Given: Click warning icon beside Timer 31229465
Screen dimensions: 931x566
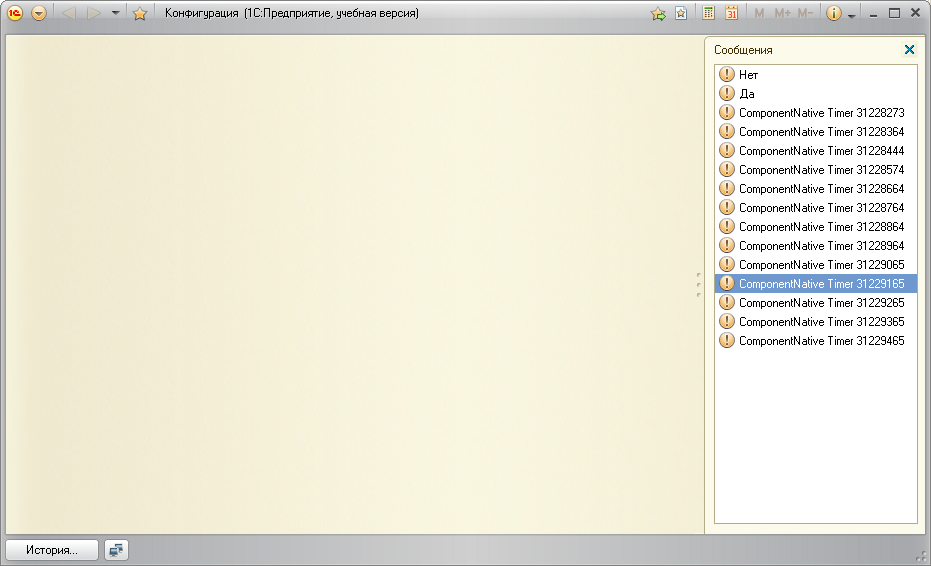Looking at the screenshot, I should [727, 340].
